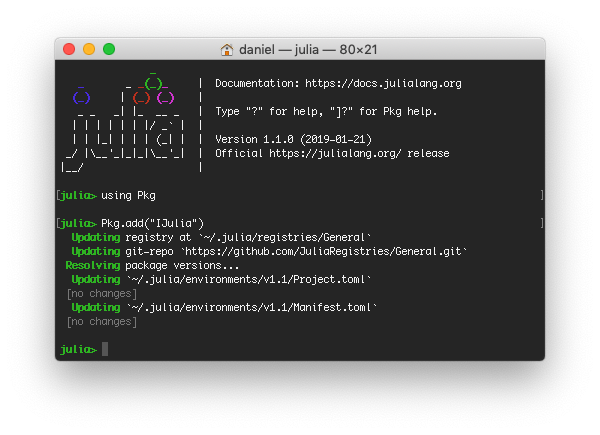Maximize the terminal with green button

[x=109, y=49]
